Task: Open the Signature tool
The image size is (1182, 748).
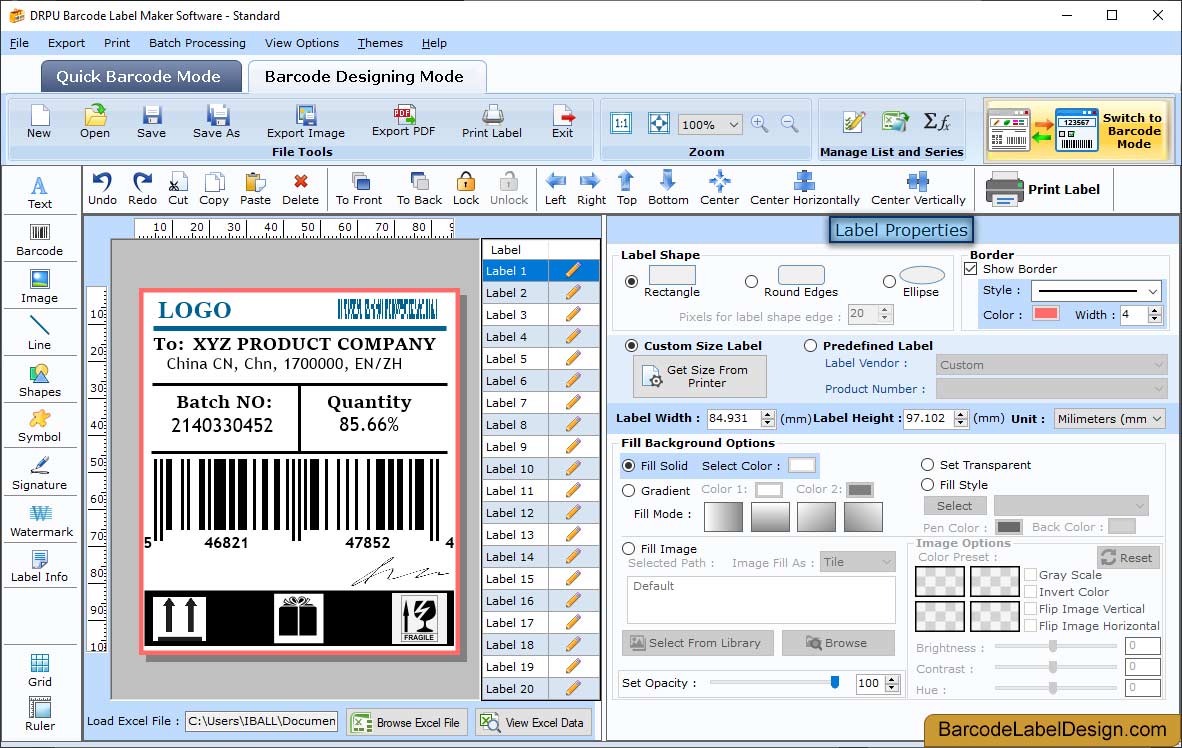Action: (39, 474)
